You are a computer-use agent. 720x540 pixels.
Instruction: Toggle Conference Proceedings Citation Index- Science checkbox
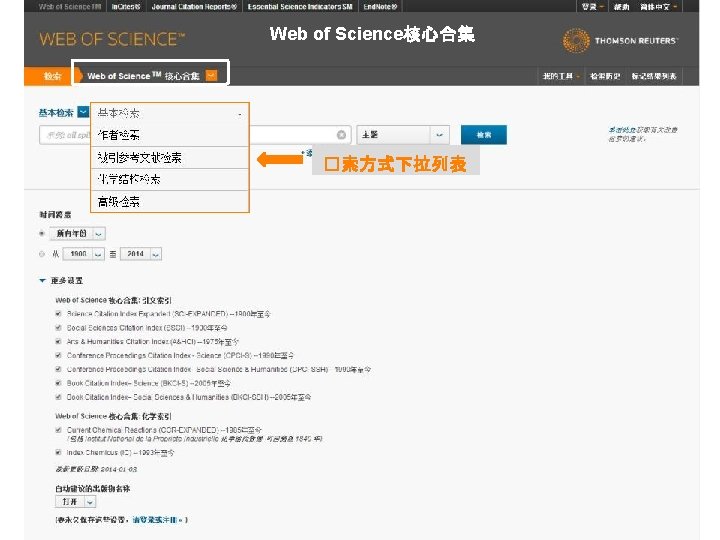[x=58, y=355]
